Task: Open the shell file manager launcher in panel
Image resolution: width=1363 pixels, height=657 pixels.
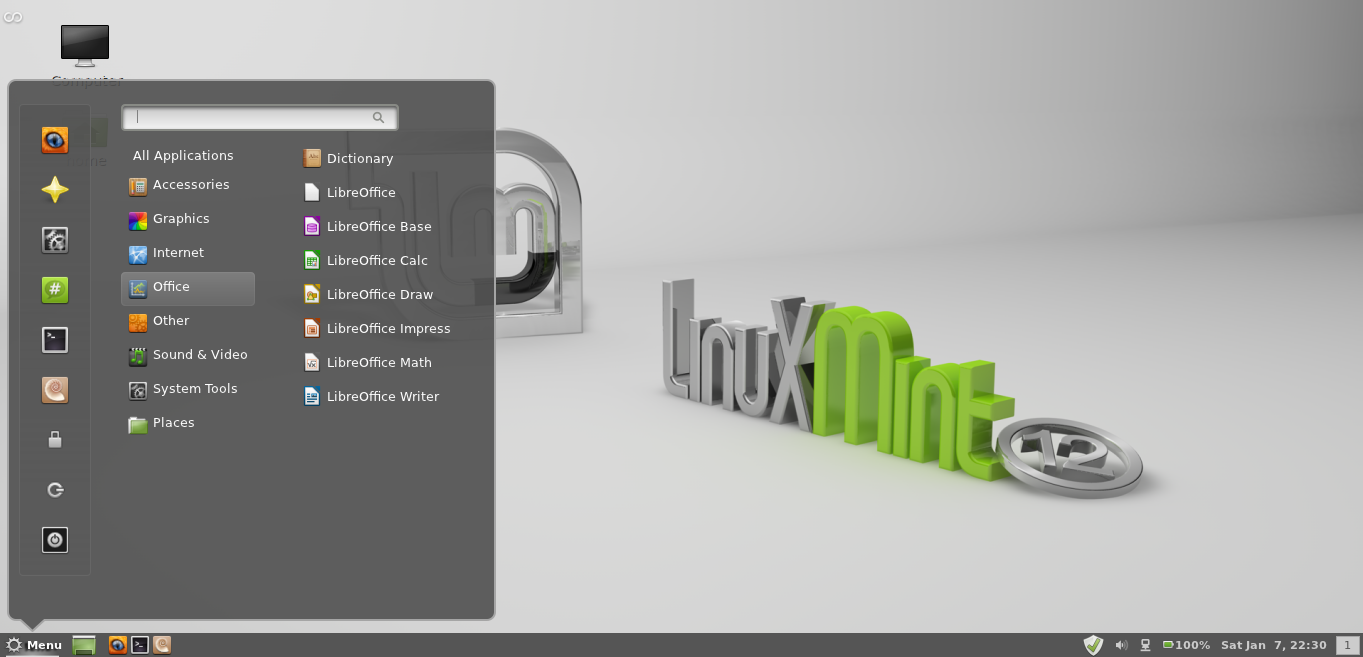Action: (x=162, y=645)
